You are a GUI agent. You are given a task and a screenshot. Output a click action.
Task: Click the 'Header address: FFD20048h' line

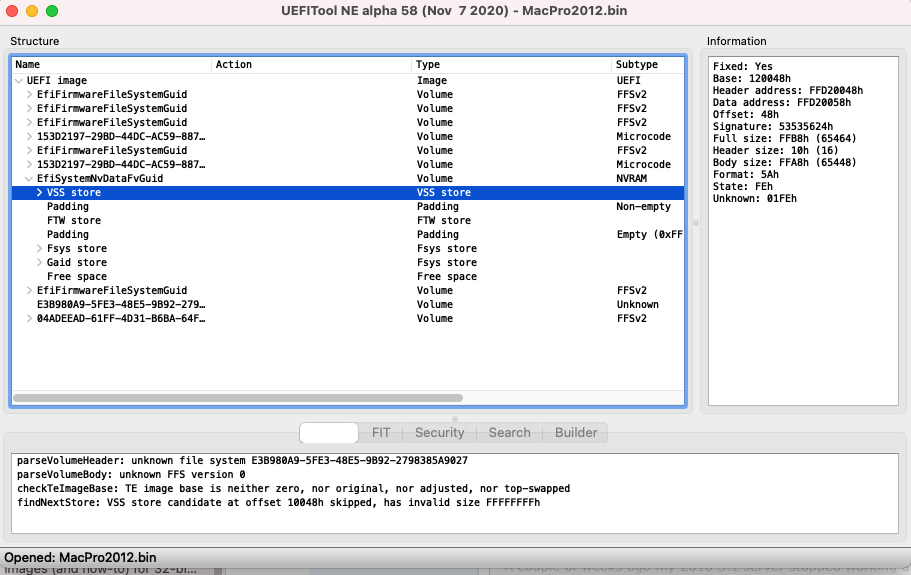788,90
